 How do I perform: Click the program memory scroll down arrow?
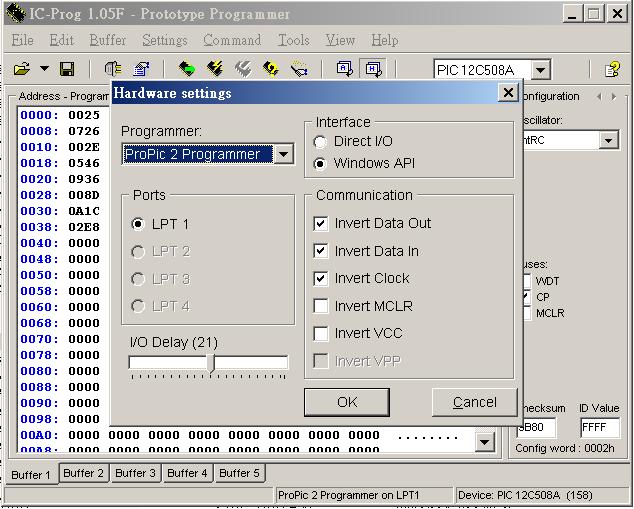point(484,442)
